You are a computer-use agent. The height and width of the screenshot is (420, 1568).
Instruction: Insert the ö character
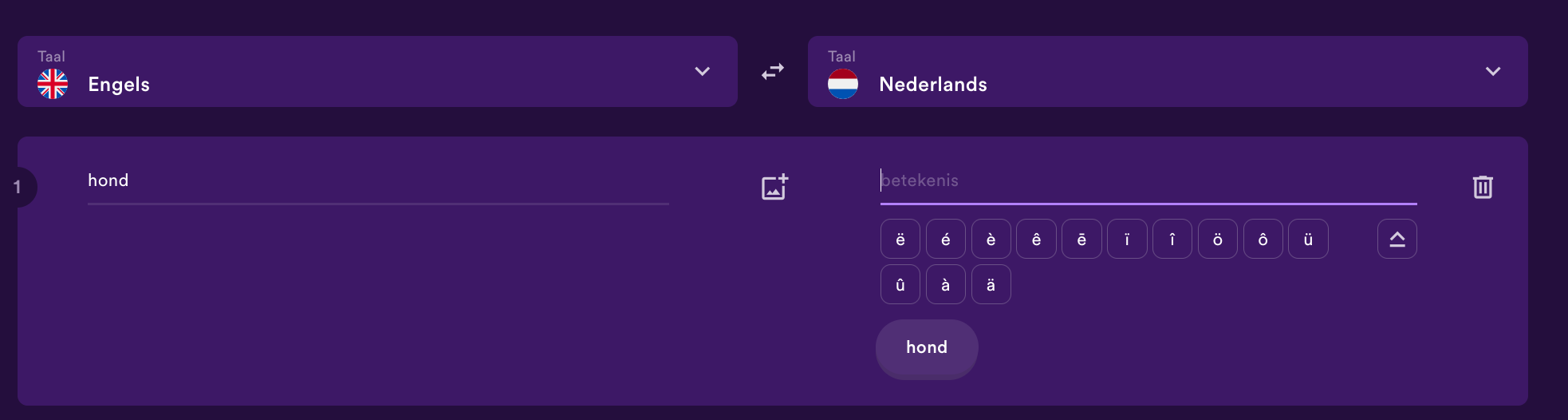click(1218, 239)
